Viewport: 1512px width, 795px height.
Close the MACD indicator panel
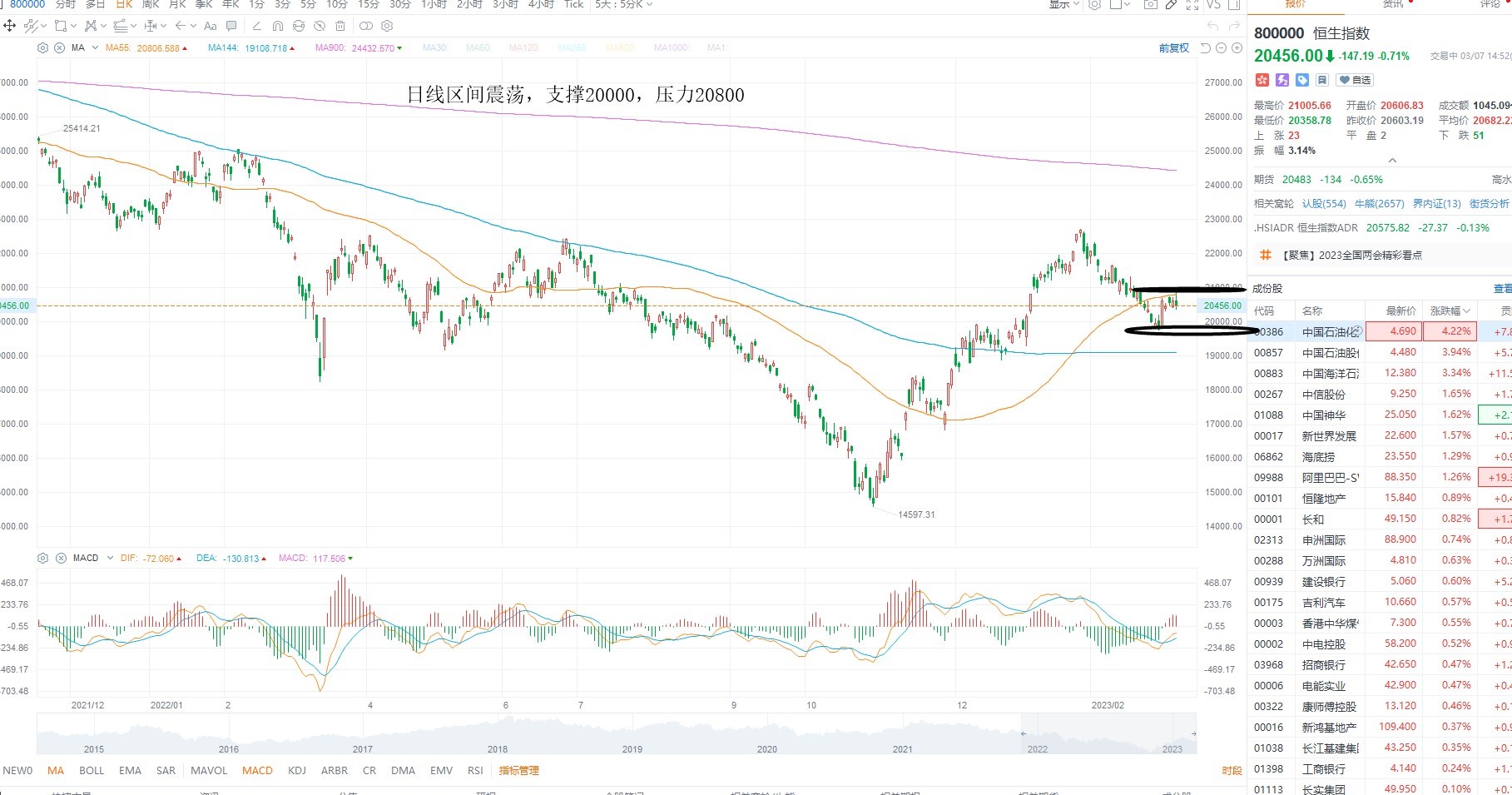59,558
